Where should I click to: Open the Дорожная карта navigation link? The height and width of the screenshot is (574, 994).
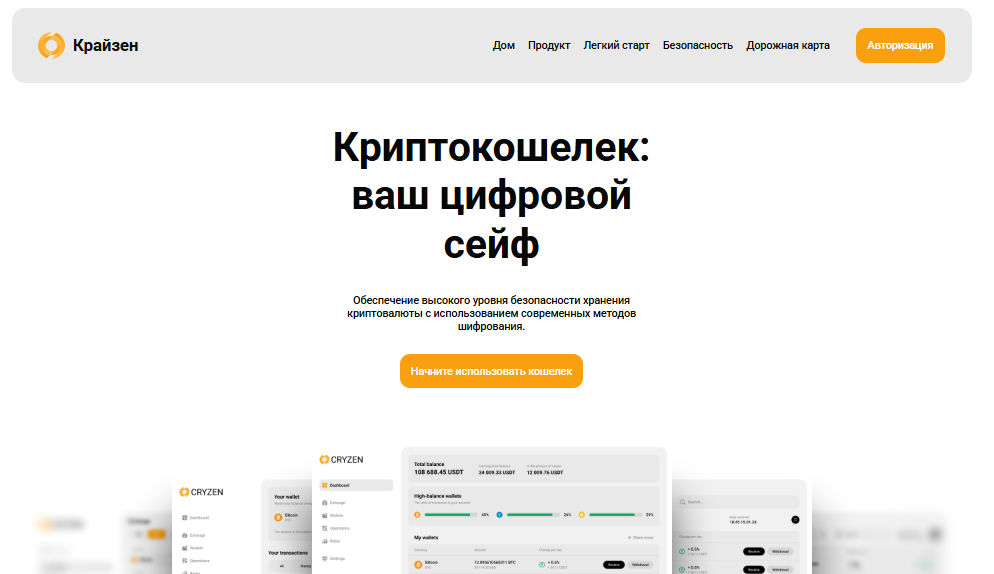787,46
